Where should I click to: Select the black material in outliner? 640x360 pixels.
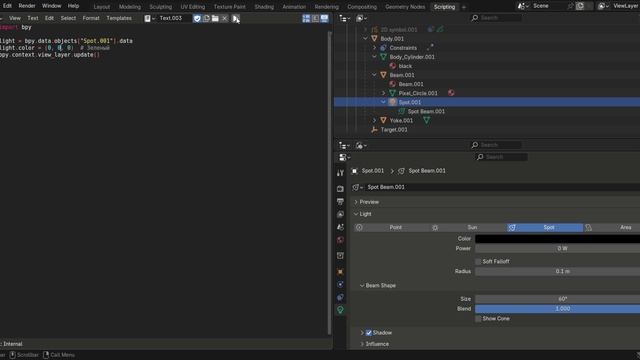tap(405, 66)
